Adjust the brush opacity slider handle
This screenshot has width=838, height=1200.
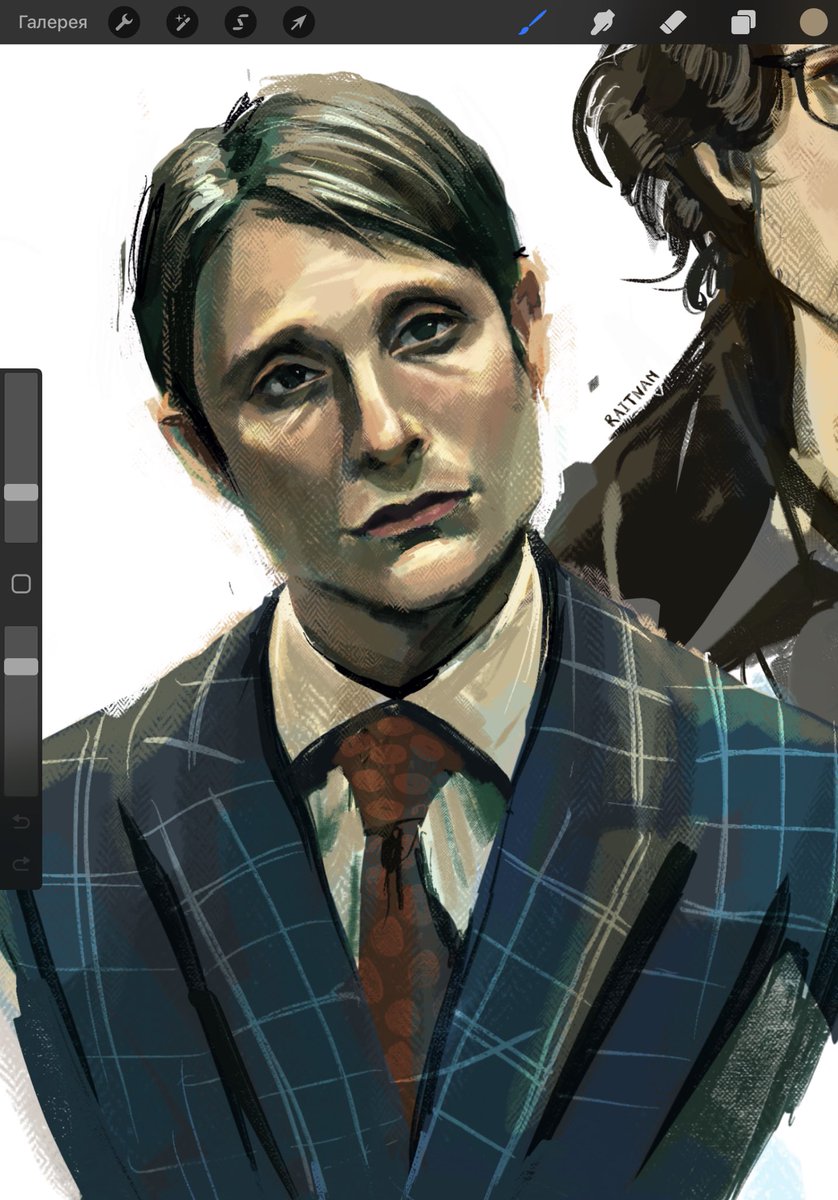click(x=21, y=666)
